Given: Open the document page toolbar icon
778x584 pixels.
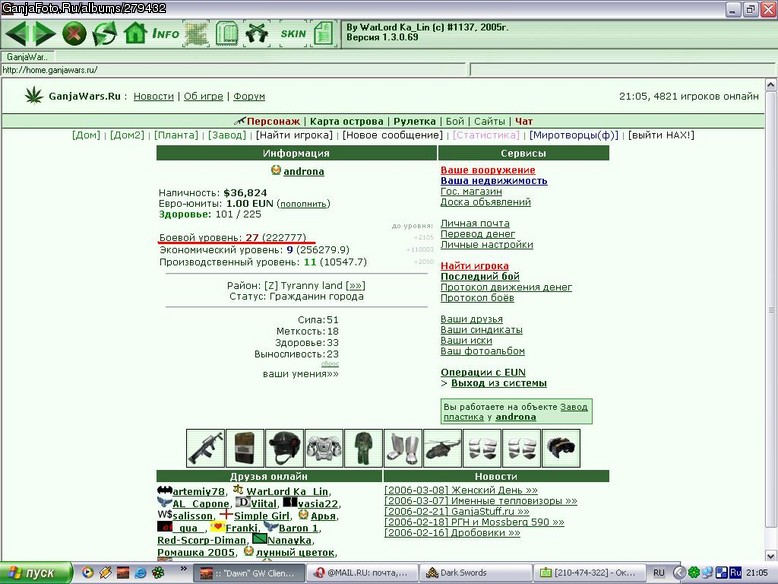Looking at the screenshot, I should pos(324,34).
